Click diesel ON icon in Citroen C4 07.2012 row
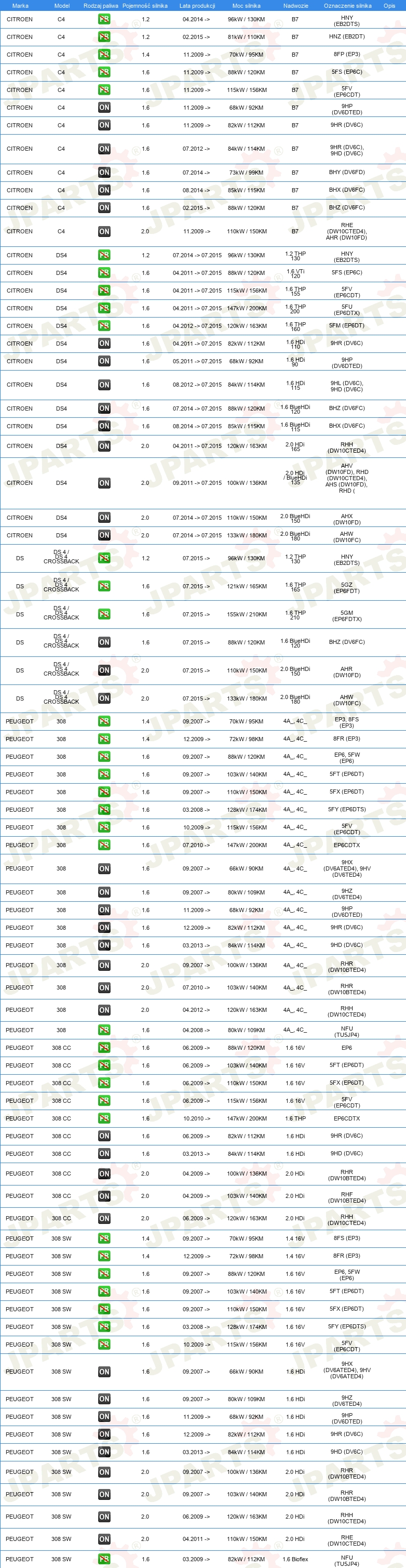The image size is (406, 1568). point(104,149)
